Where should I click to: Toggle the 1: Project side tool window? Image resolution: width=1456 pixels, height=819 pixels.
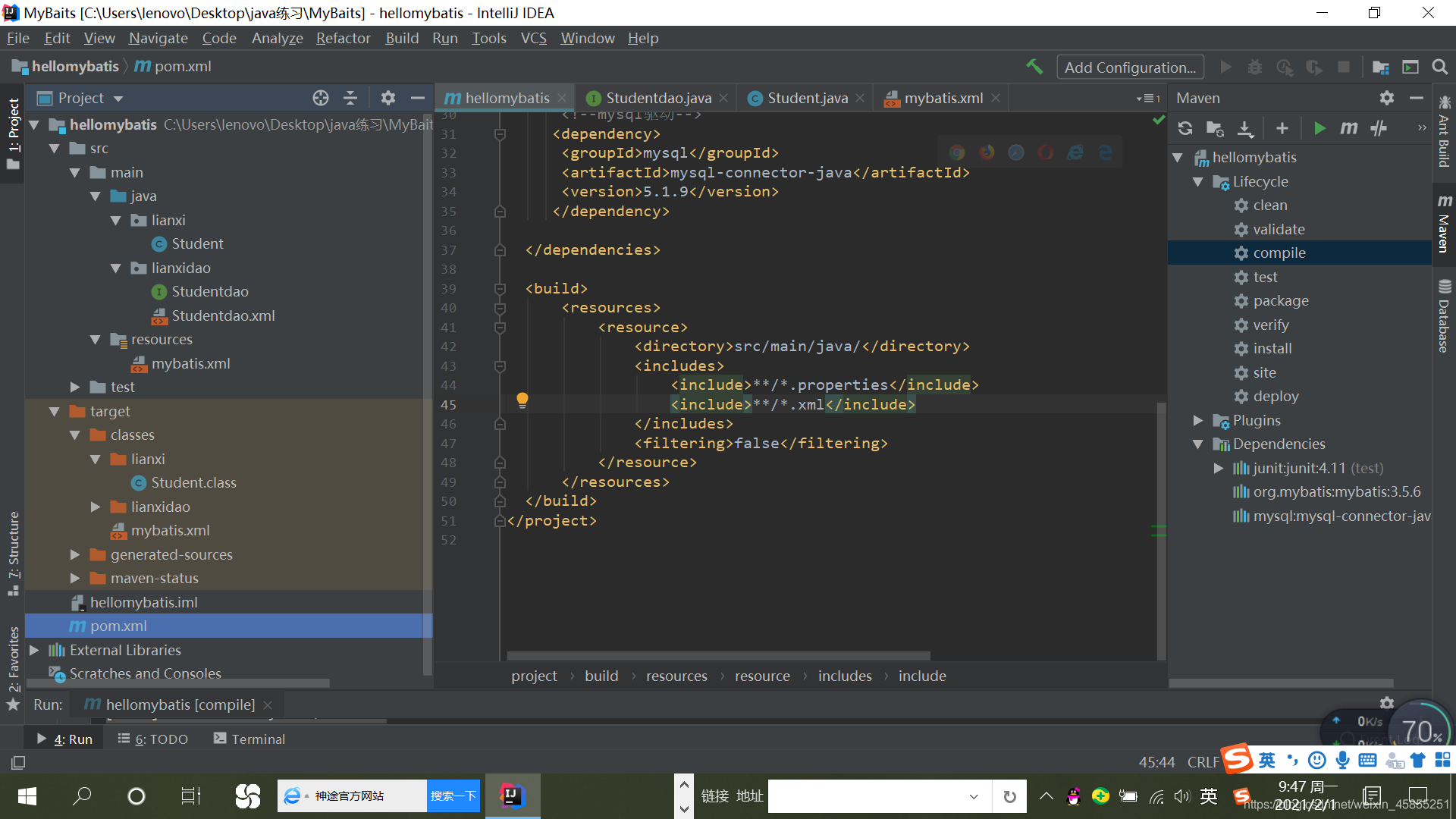[x=13, y=133]
